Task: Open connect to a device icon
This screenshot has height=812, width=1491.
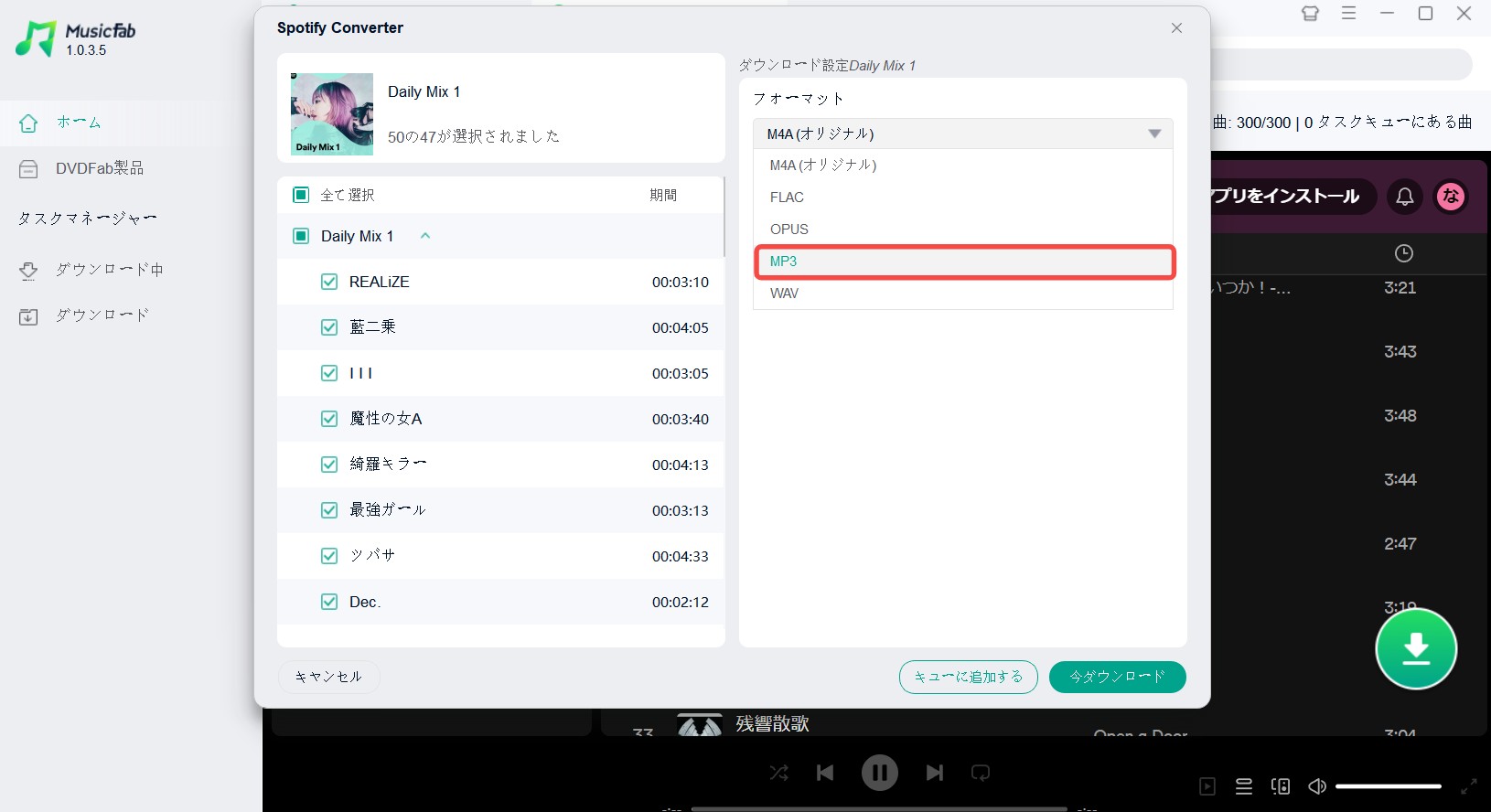Action: (1281, 786)
